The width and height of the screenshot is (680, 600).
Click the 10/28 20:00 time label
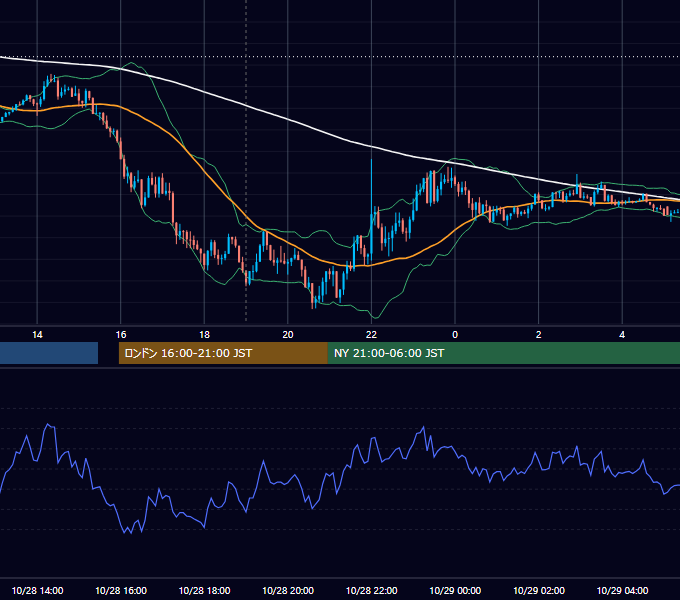tap(288, 590)
